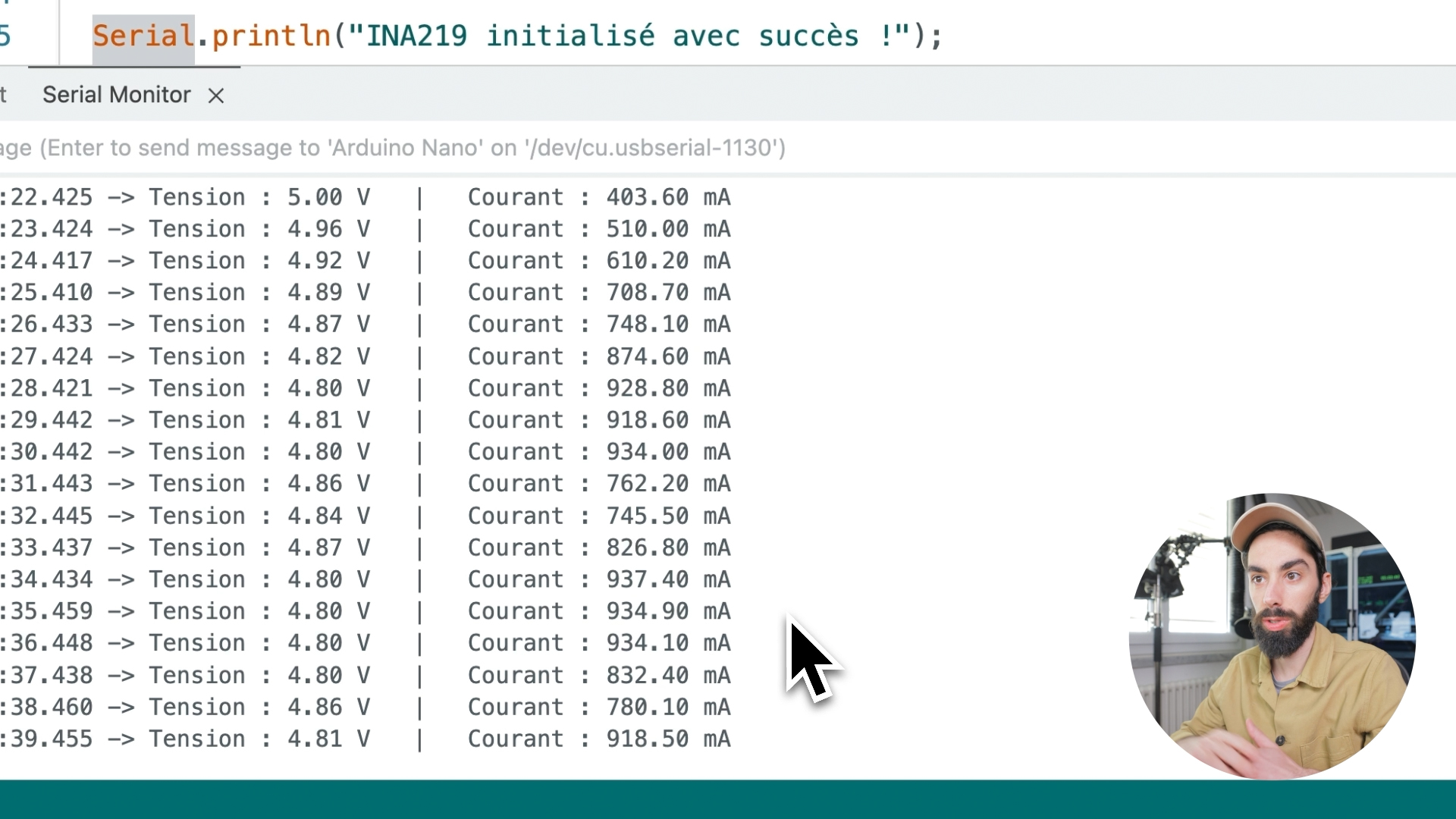Close the Serial Monitor tab with X
1456x819 pixels.
(x=216, y=96)
